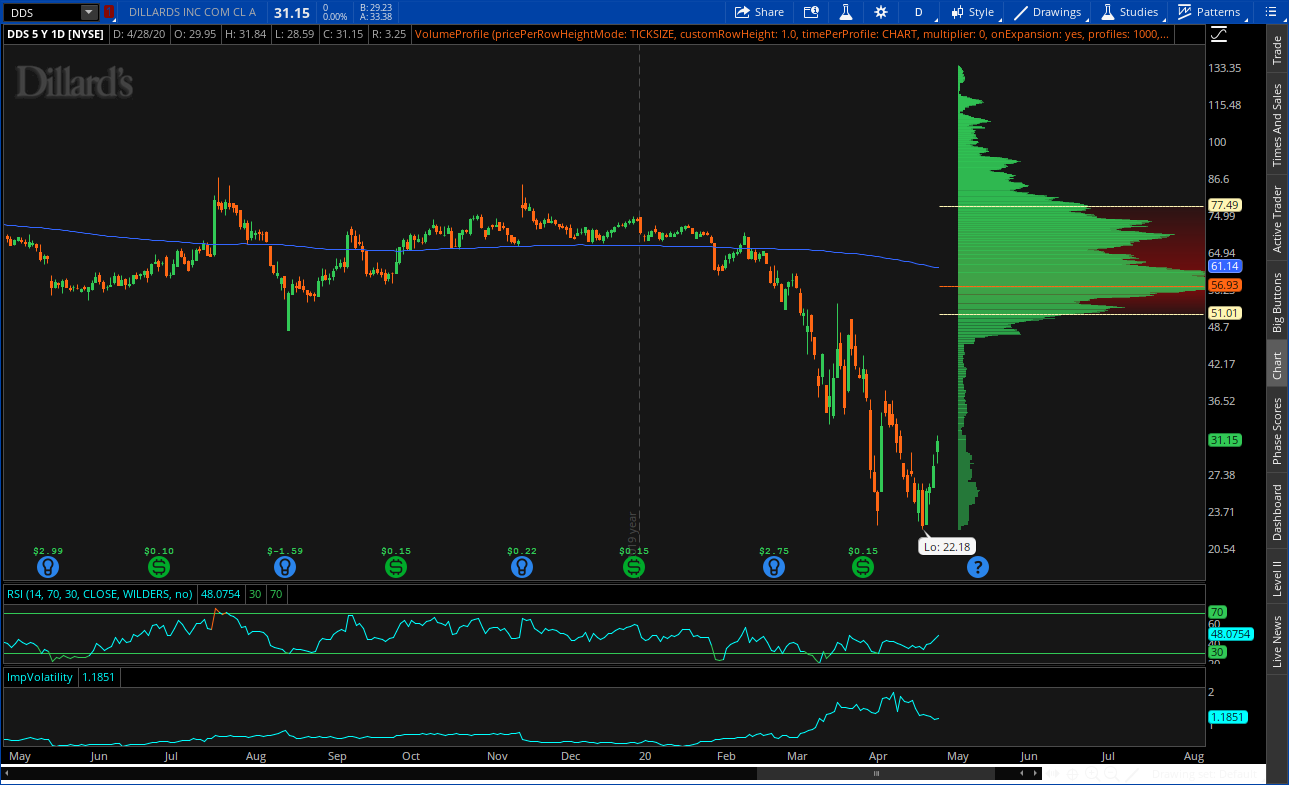Screen dimensions: 1289x785
Task: Click the 31.15 last price axis label
Action: point(1224,439)
